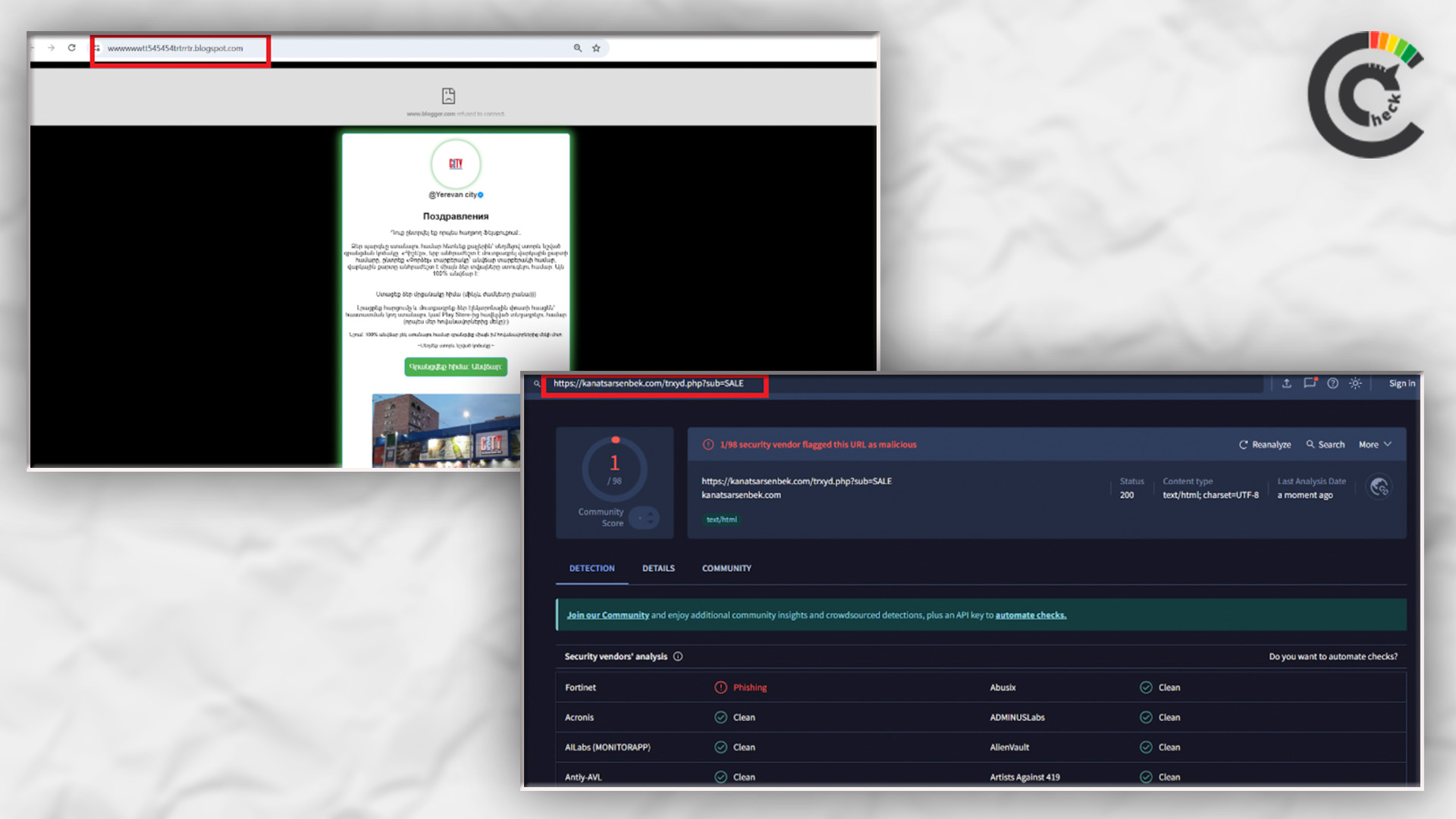Open the automate checks link
Screen dimensions: 1456x819
pos(1031,616)
